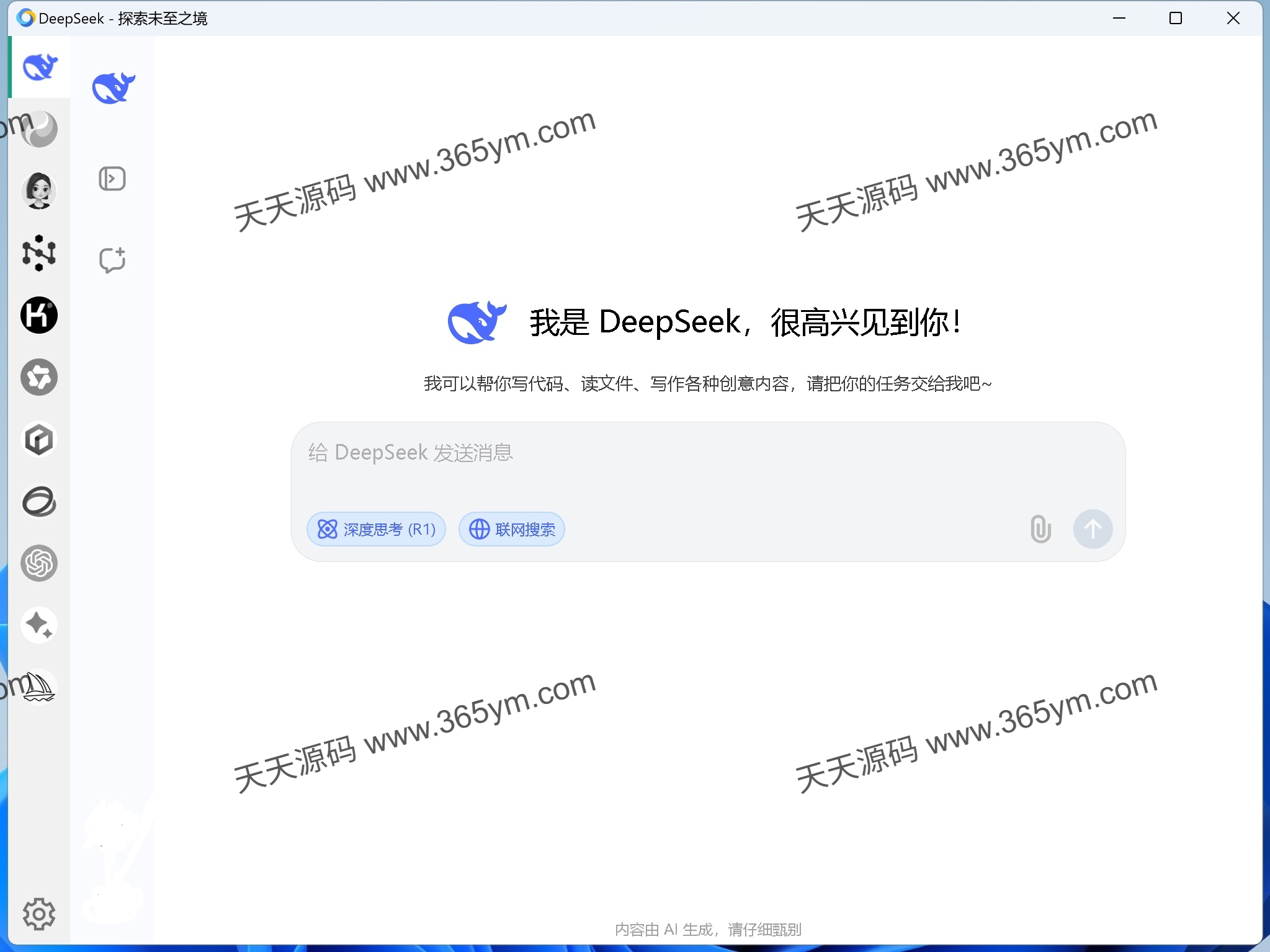Collapse the sidebar using panel toggle icon

112,178
